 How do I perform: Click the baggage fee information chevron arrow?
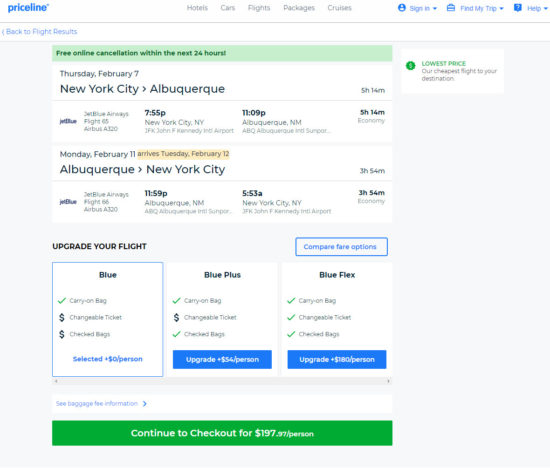click(x=145, y=404)
